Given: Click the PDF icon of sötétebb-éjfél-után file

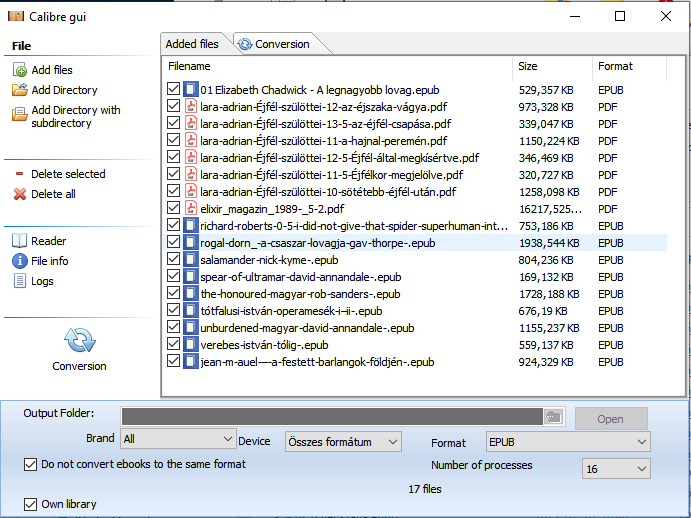Looking at the screenshot, I should click(190, 191).
